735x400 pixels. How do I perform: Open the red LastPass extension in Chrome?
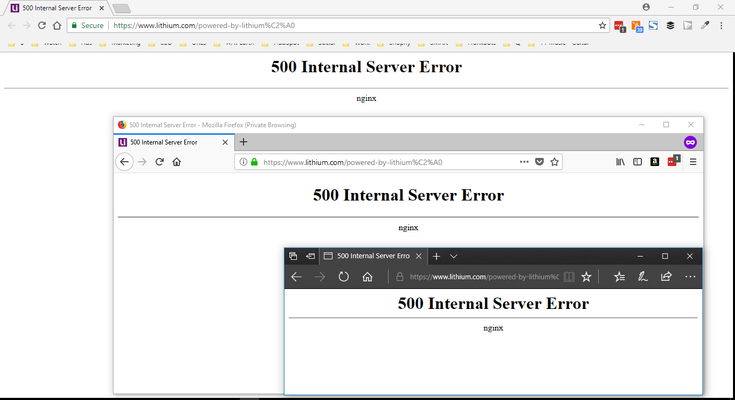(x=620, y=26)
